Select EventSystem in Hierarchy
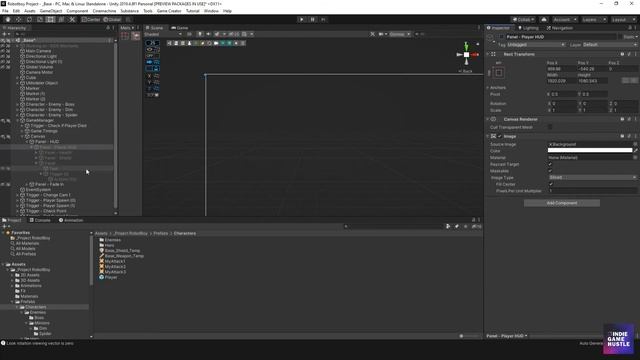This screenshot has height=360, width=640. [38, 190]
